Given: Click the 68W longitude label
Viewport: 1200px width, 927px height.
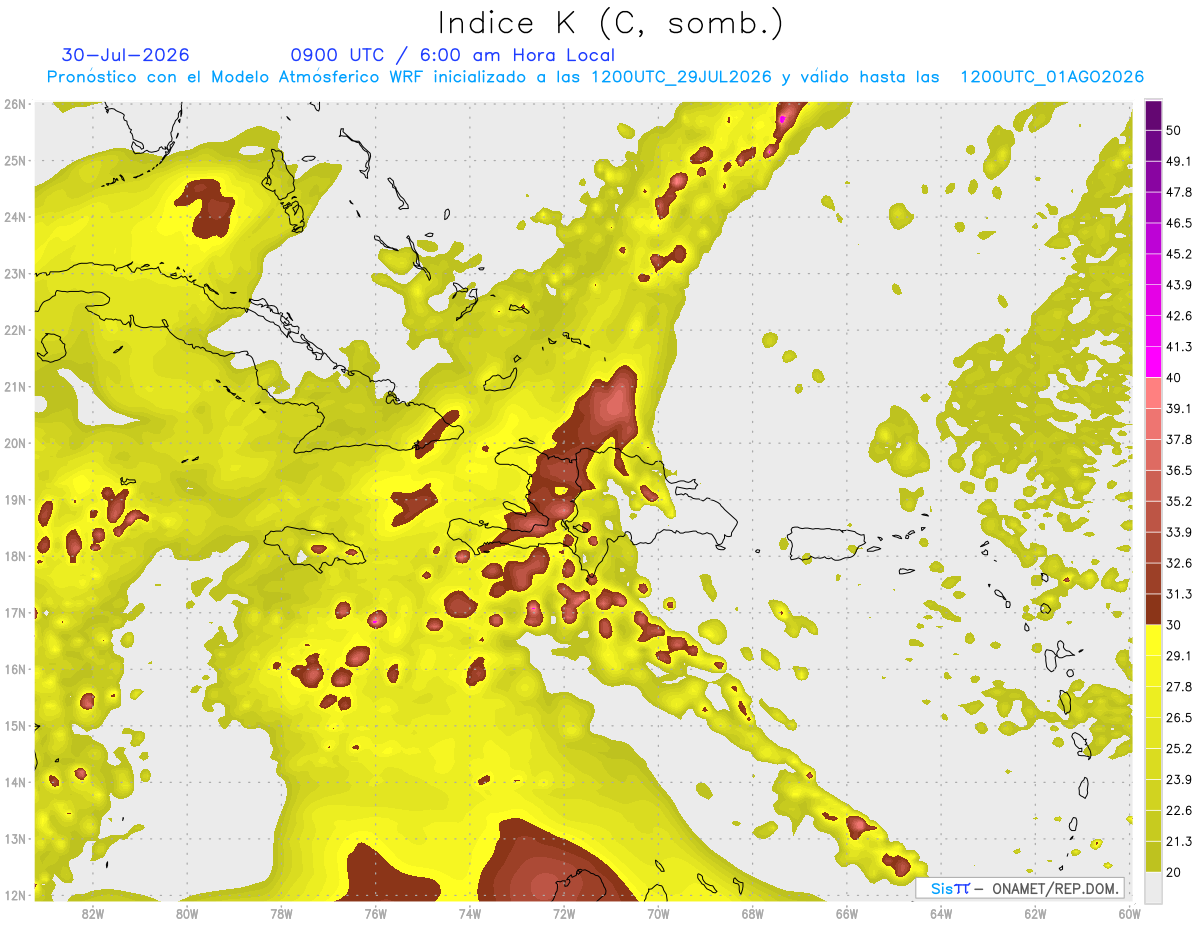Looking at the screenshot, I should [753, 914].
